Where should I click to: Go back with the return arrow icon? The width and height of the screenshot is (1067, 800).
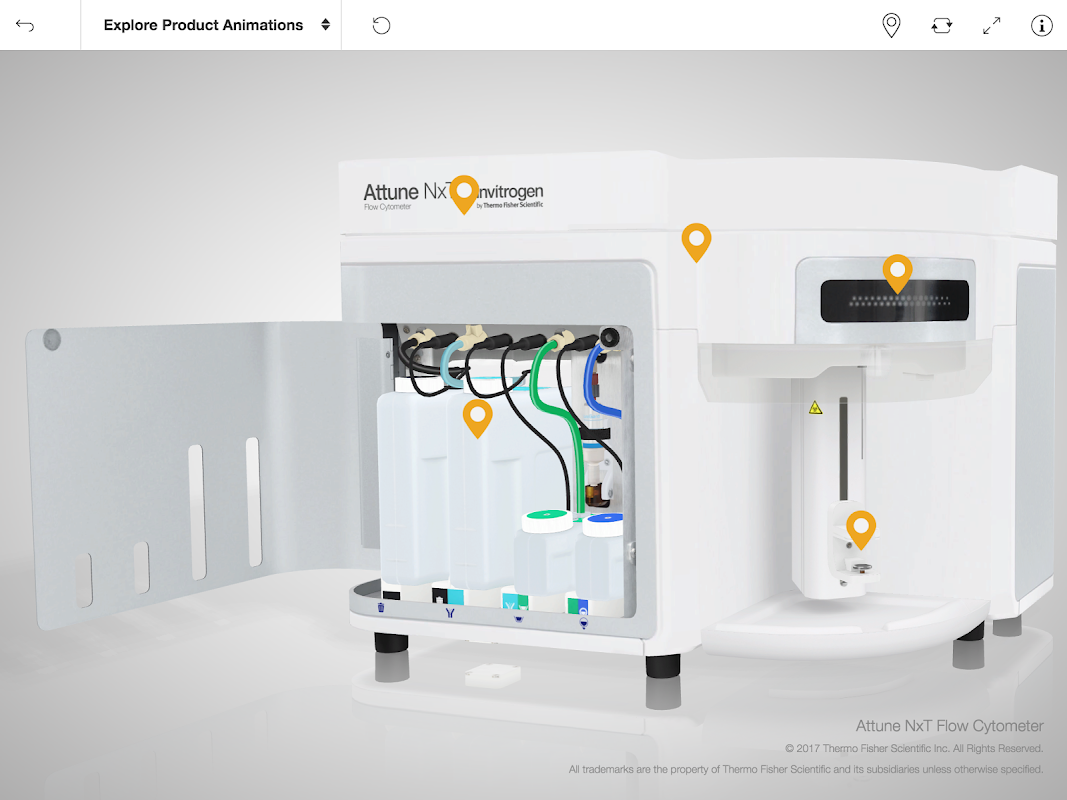click(24, 25)
